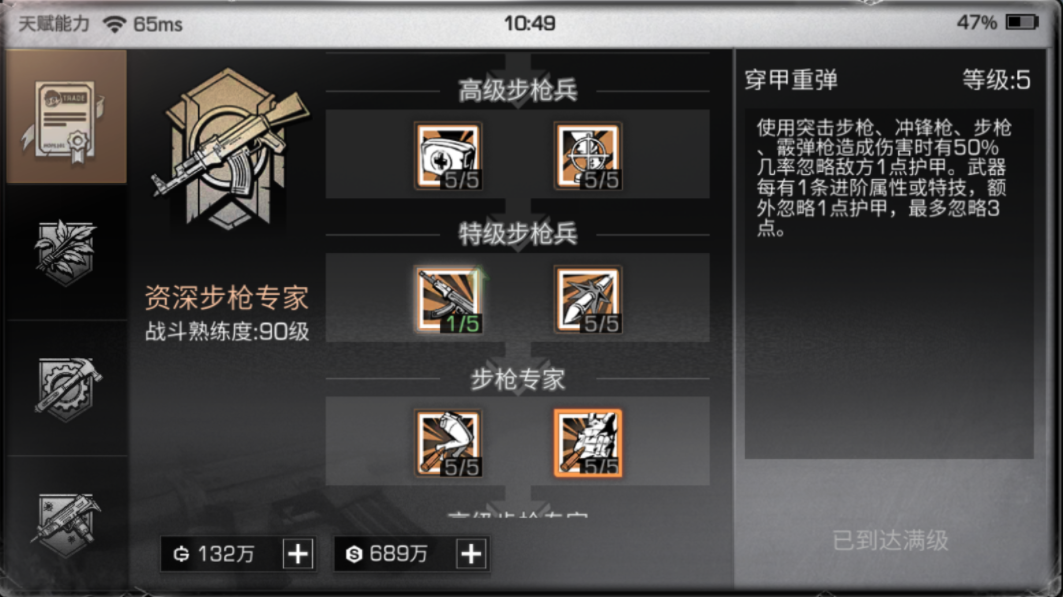This screenshot has width=1063, height=597.
Task: Add more 689万 silver with plus button
Action: (x=472, y=554)
